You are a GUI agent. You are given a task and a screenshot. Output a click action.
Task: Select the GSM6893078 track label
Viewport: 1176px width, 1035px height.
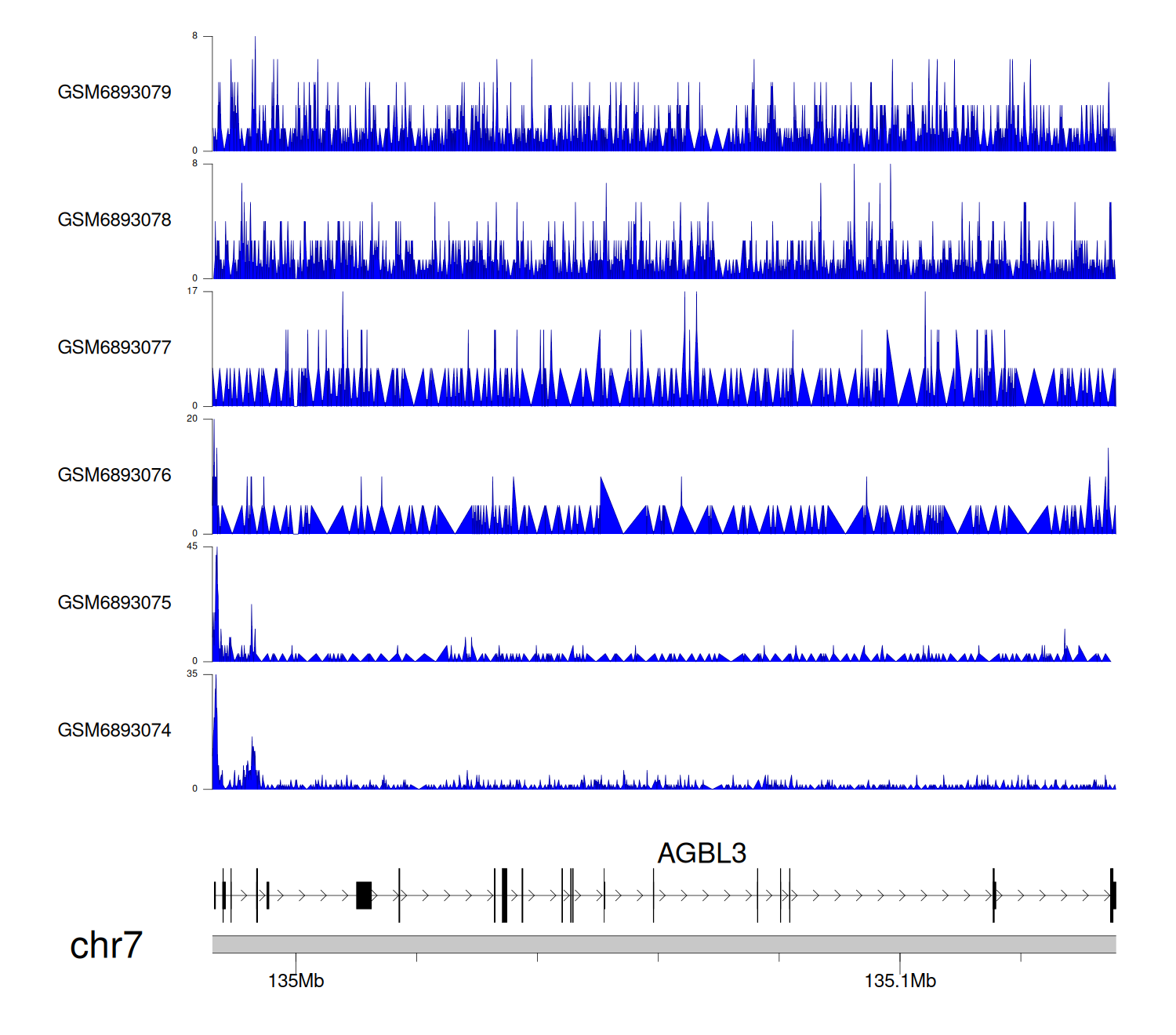pos(114,220)
